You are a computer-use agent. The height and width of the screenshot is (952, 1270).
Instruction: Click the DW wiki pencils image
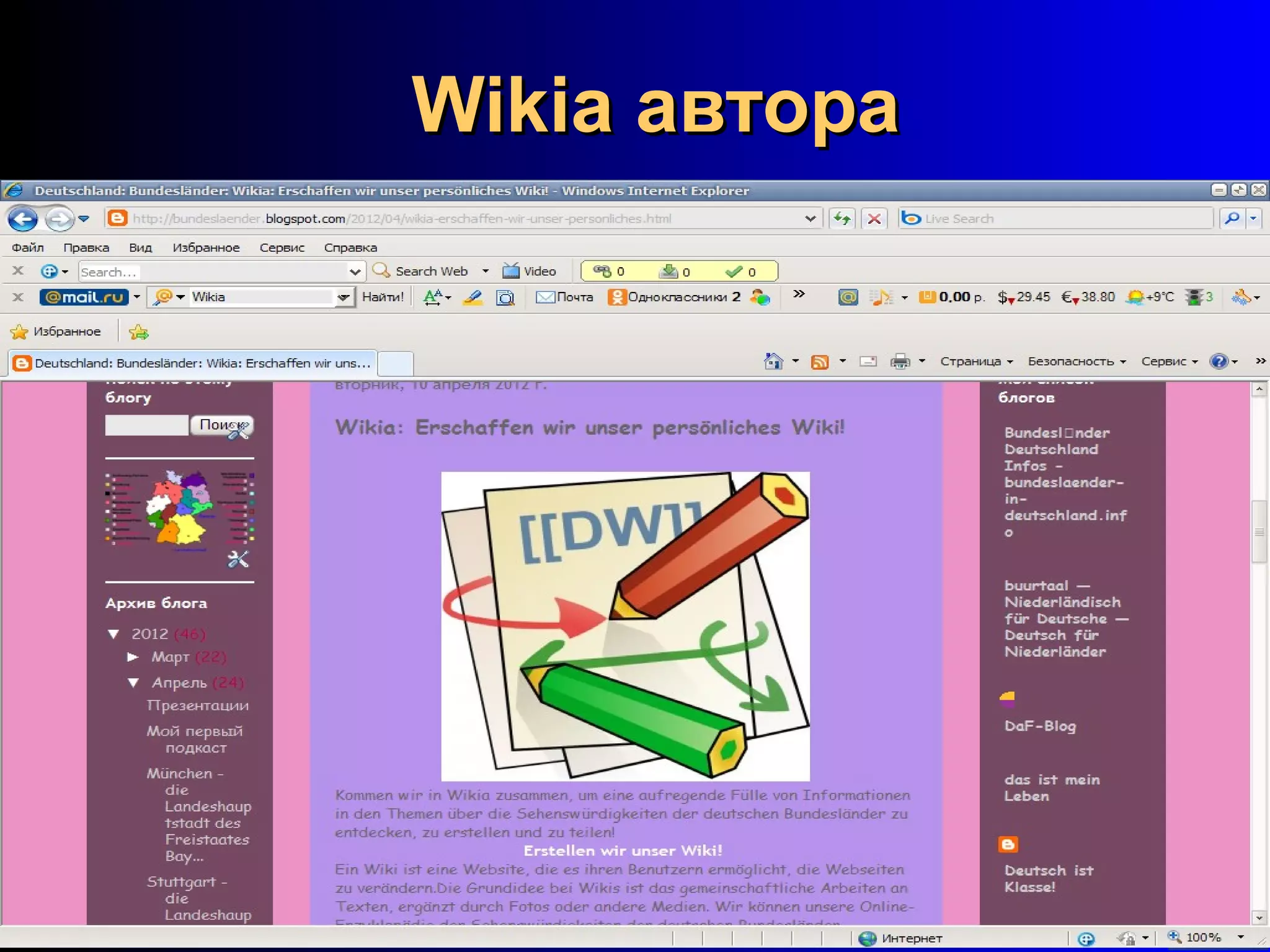coord(625,626)
